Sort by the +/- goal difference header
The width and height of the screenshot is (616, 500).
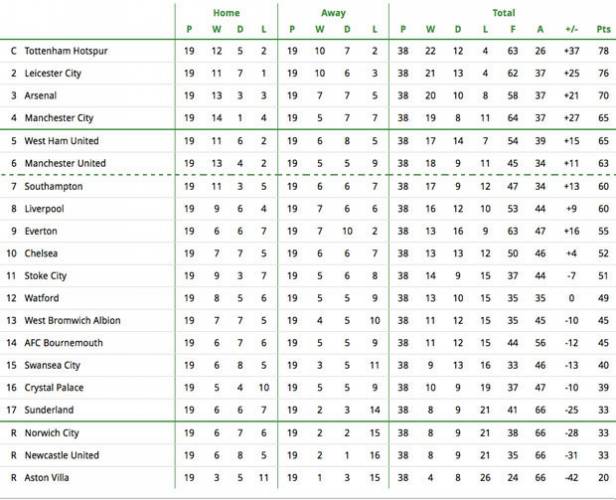(x=572, y=29)
